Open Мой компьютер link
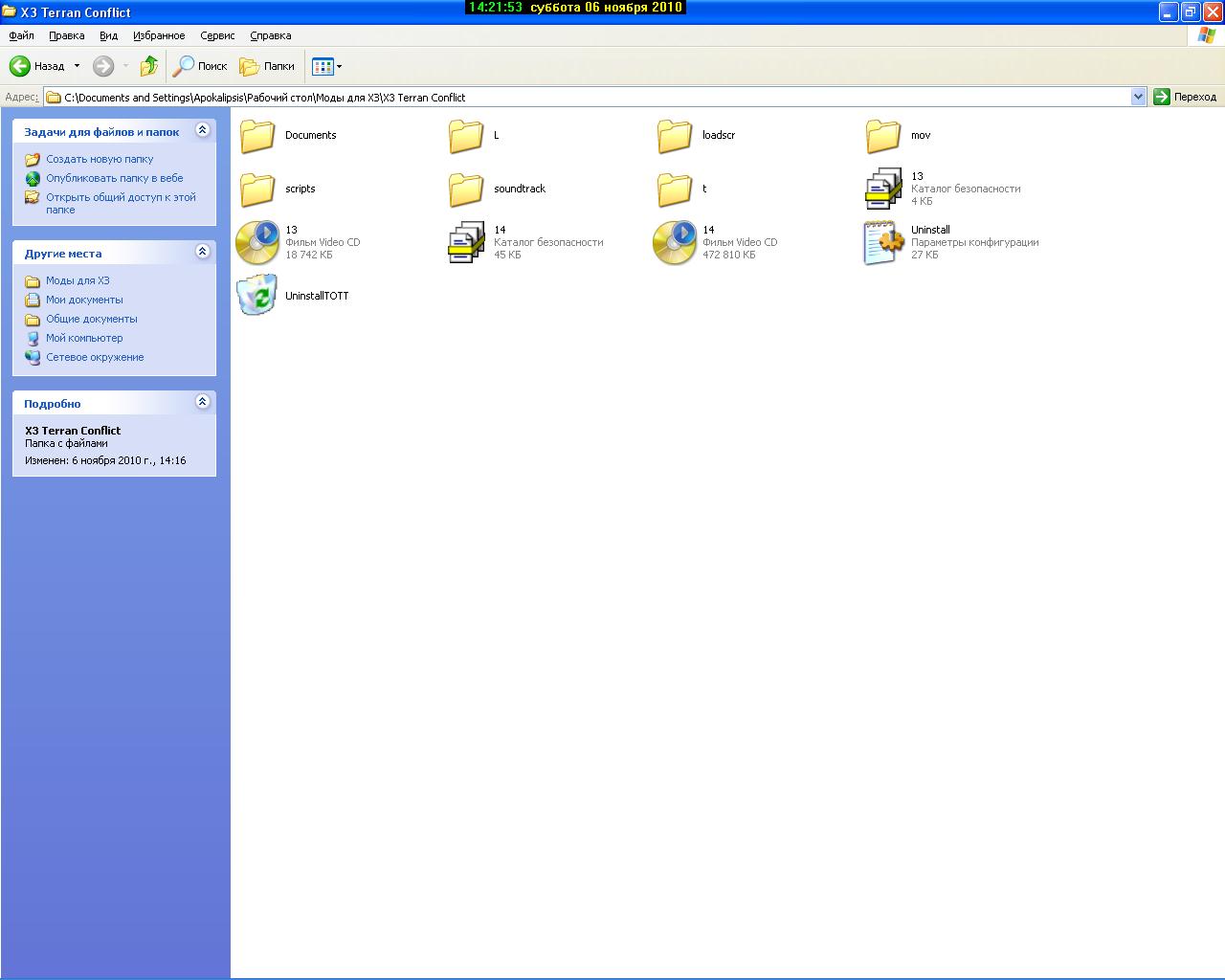Viewport: 1225px width, 980px height. pyautogui.click(x=84, y=338)
